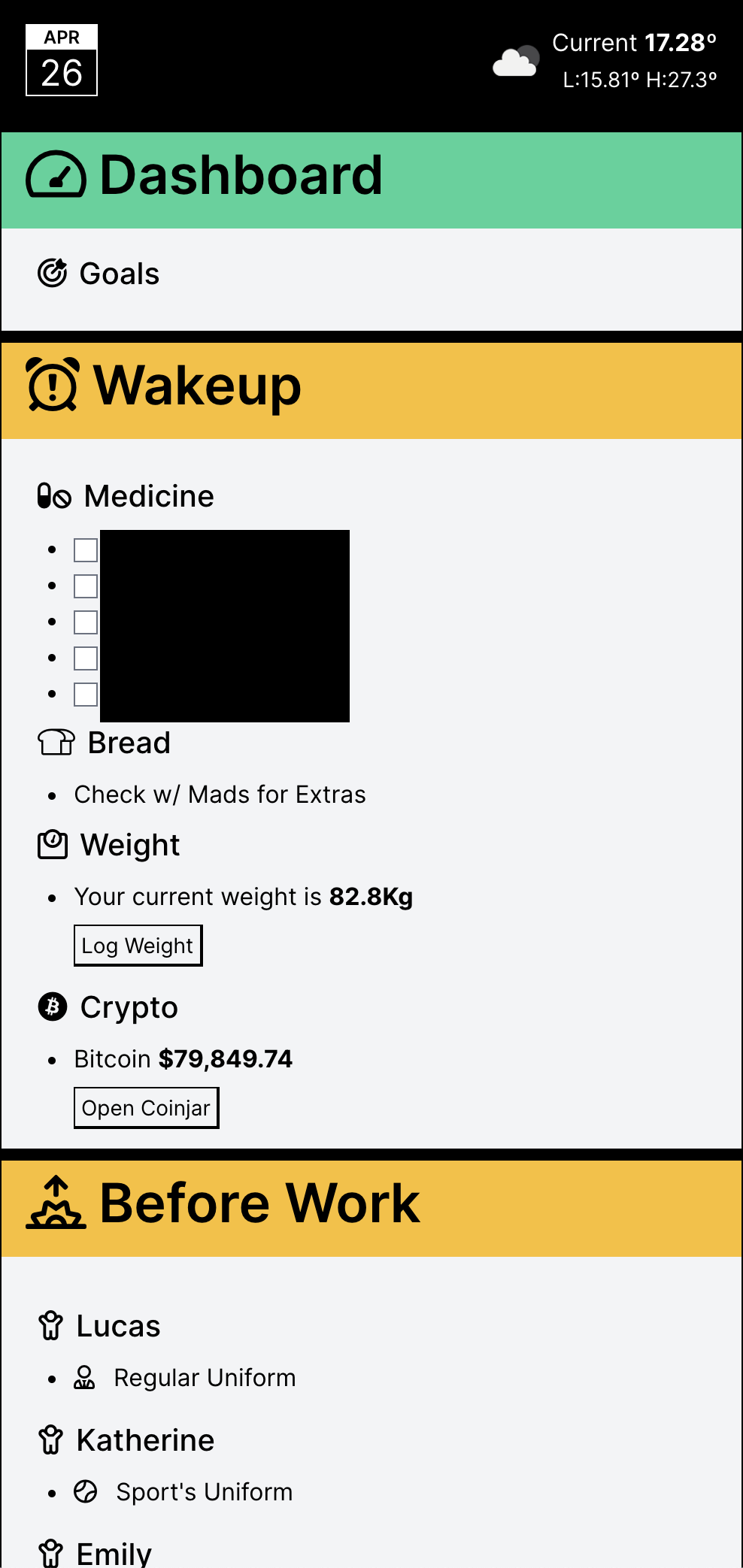Click the Dashboard gauge icon
This screenshot has width=743, height=1568.
[x=56, y=175]
